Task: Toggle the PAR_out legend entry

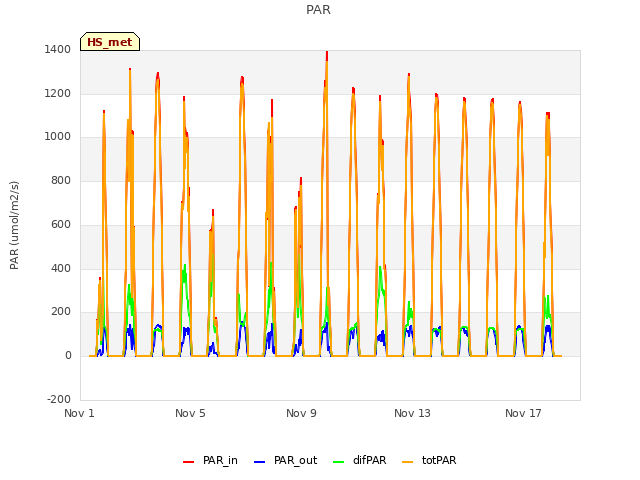Action: pyautogui.click(x=285, y=460)
